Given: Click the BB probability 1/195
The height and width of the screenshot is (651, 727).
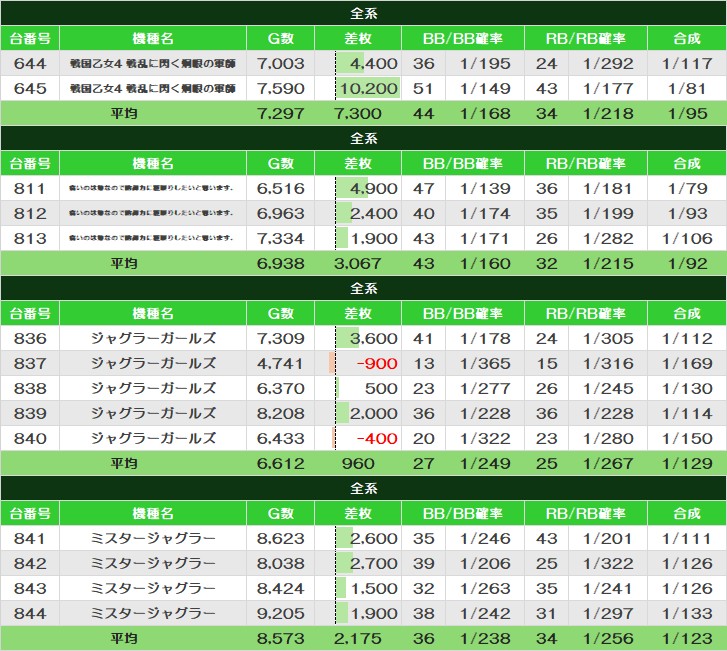Looking at the screenshot, I should [x=485, y=64].
